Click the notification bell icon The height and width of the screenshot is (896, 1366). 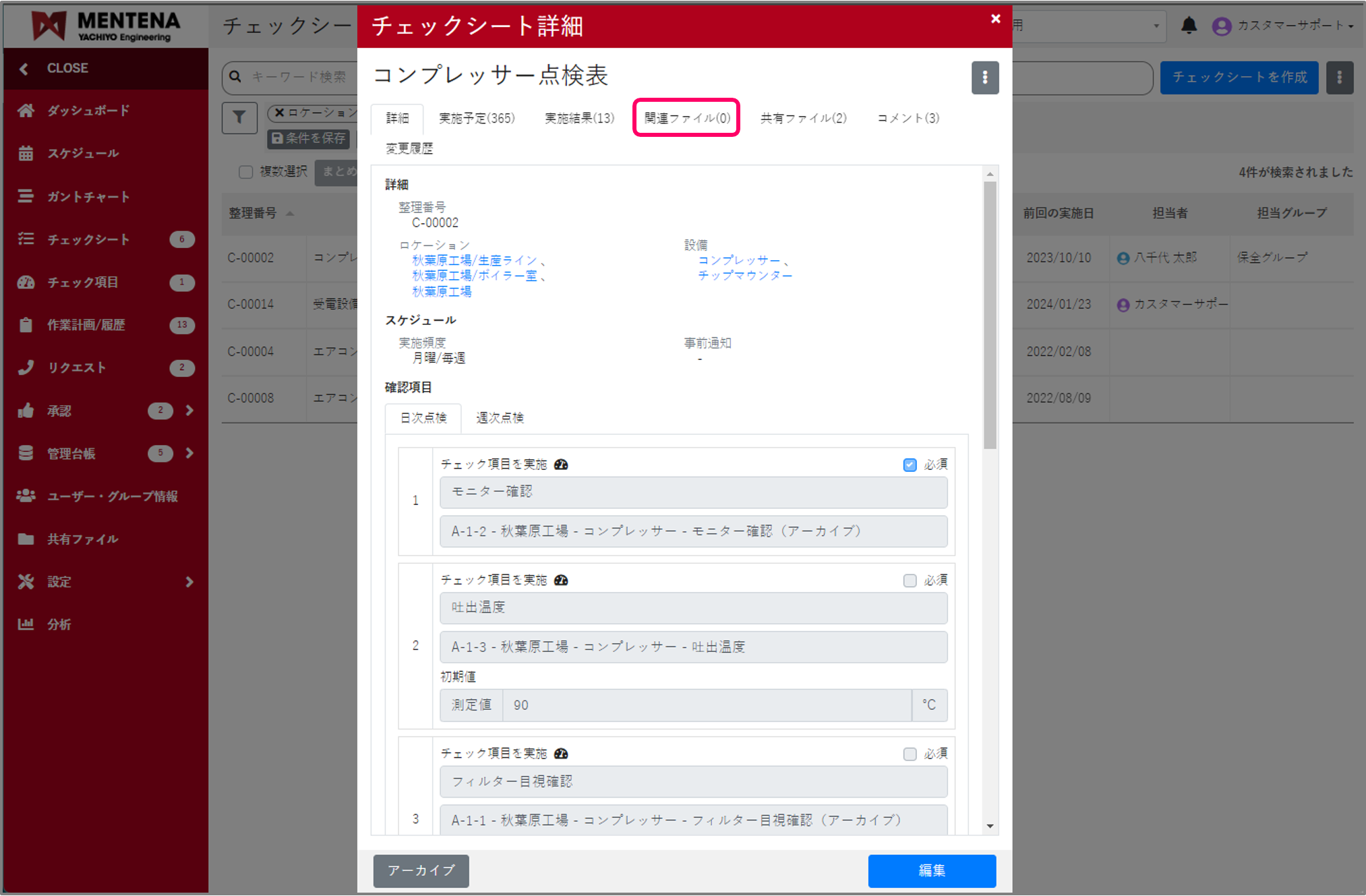pyautogui.click(x=1189, y=26)
